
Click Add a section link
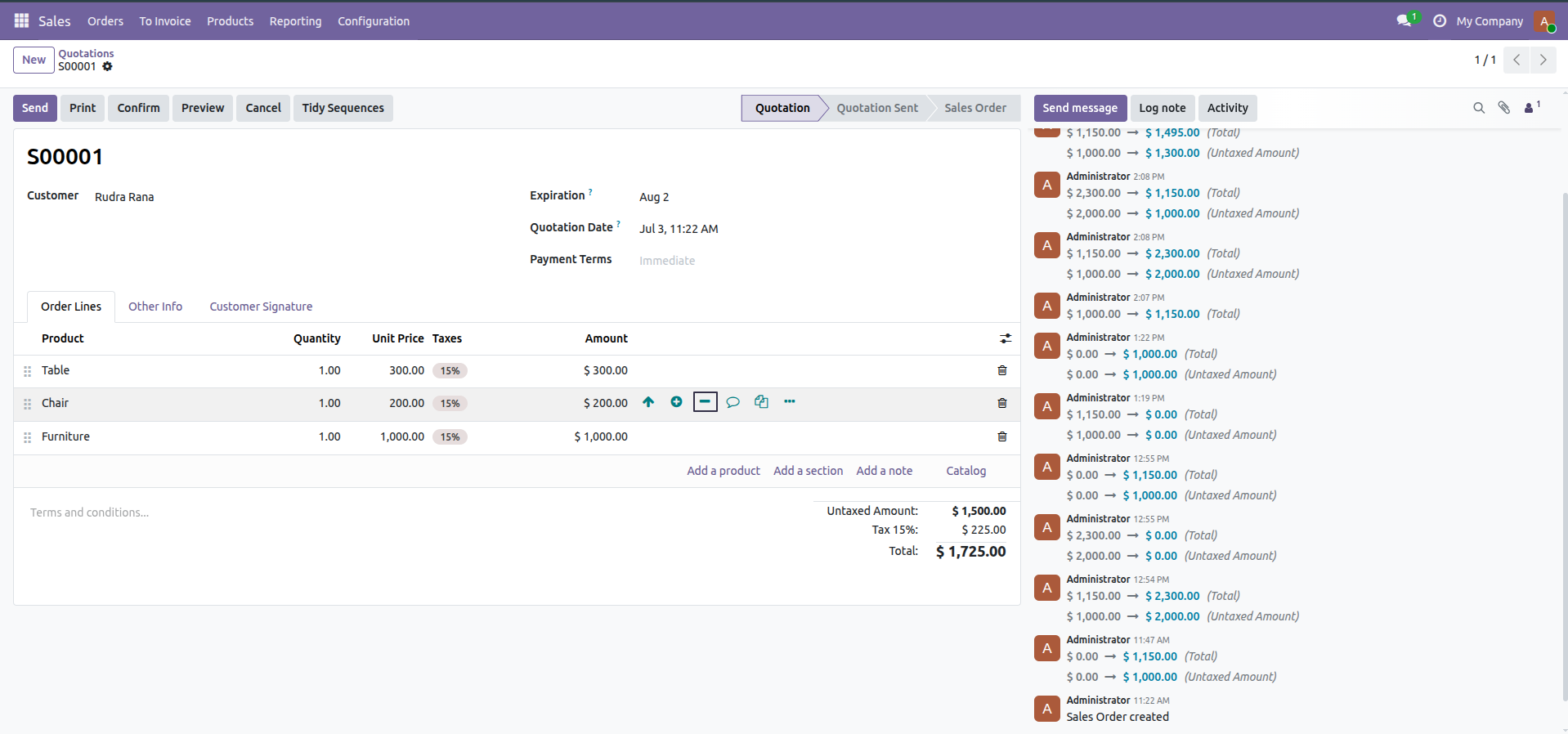(808, 471)
